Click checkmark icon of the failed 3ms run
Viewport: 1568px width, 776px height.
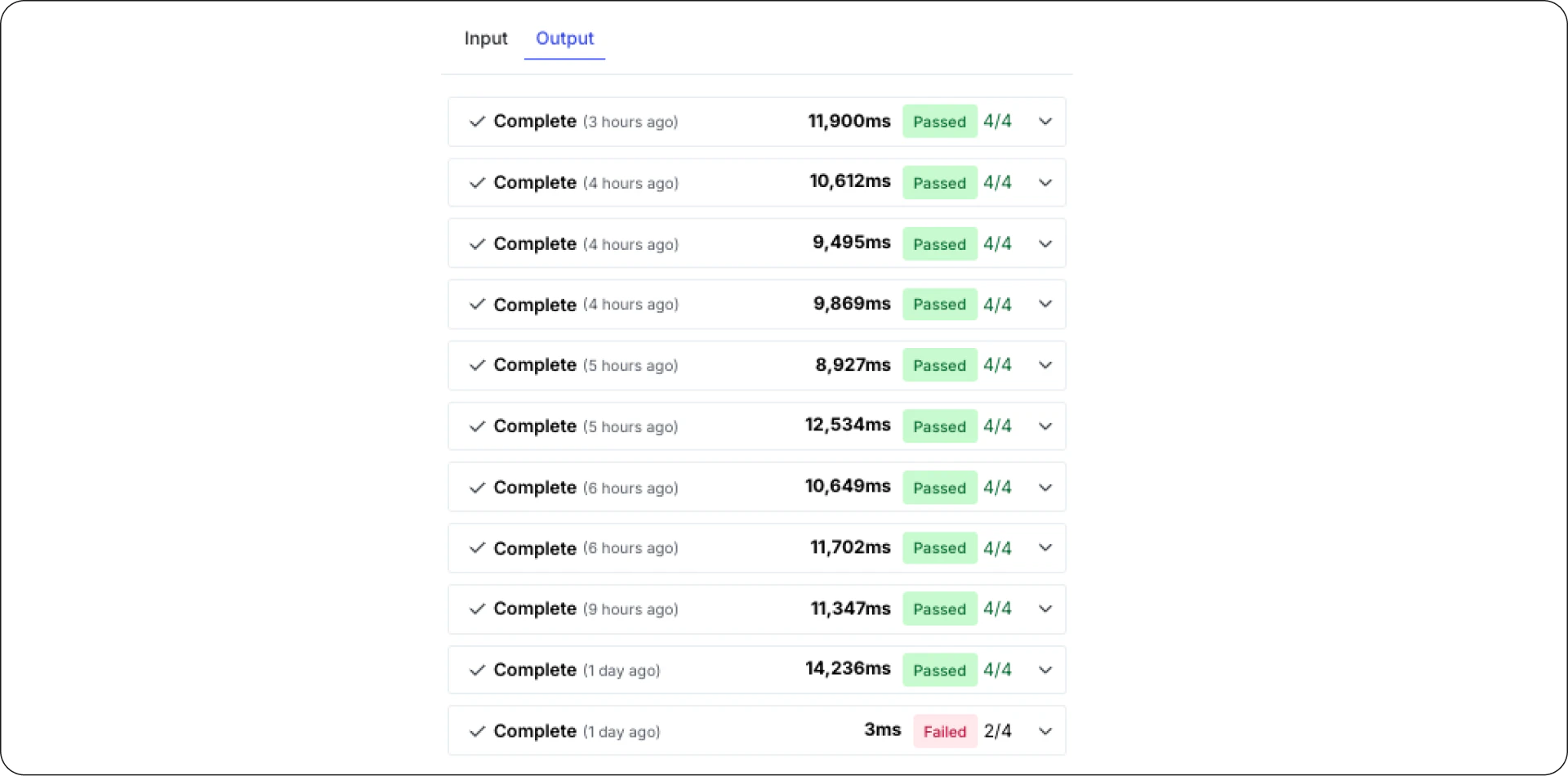(x=477, y=731)
